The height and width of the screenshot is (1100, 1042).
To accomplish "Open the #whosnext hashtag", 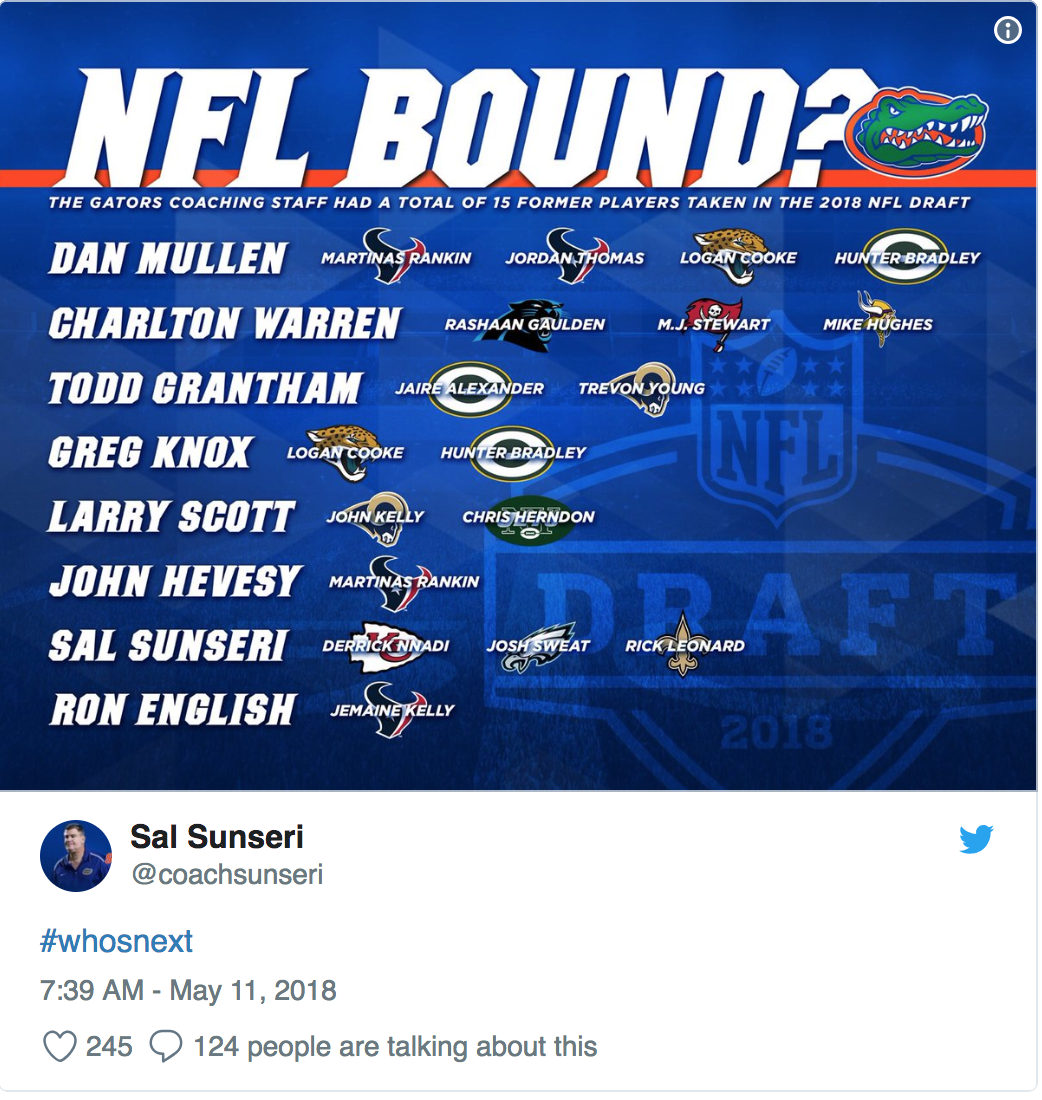I will pyautogui.click(x=116, y=941).
